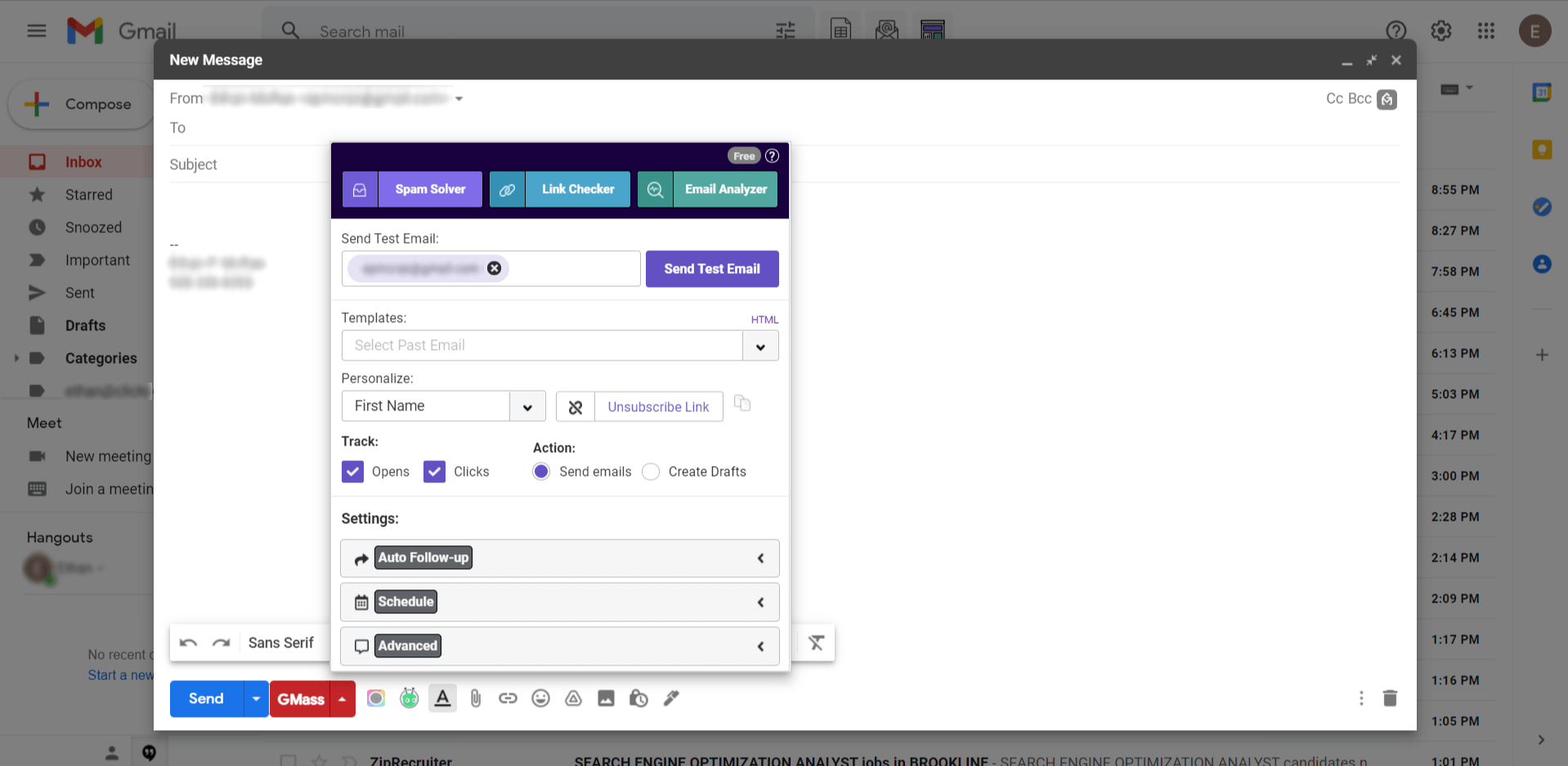The width and height of the screenshot is (1568, 766).
Task: Open more options three-dot menu
Action: (x=1361, y=698)
